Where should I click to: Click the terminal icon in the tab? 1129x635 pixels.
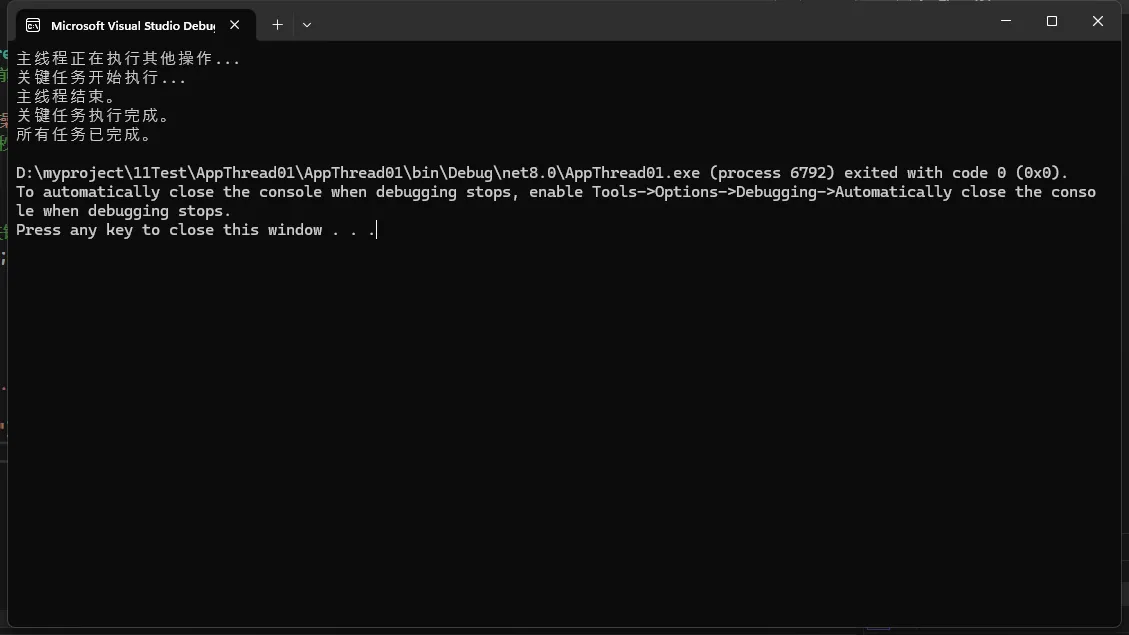tap(33, 25)
